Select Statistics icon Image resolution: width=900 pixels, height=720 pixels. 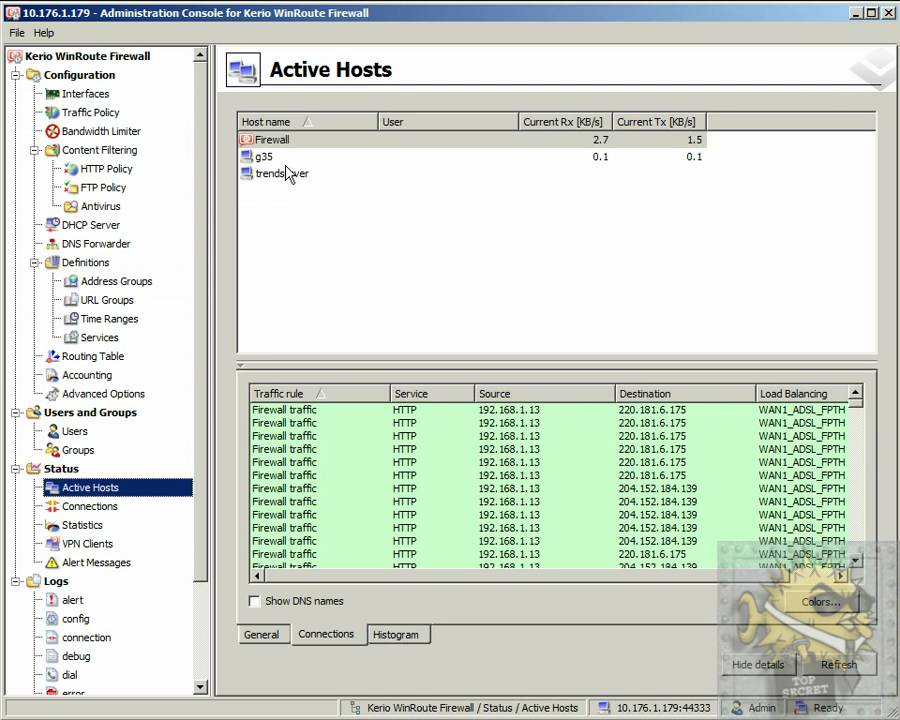pyautogui.click(x=52, y=525)
